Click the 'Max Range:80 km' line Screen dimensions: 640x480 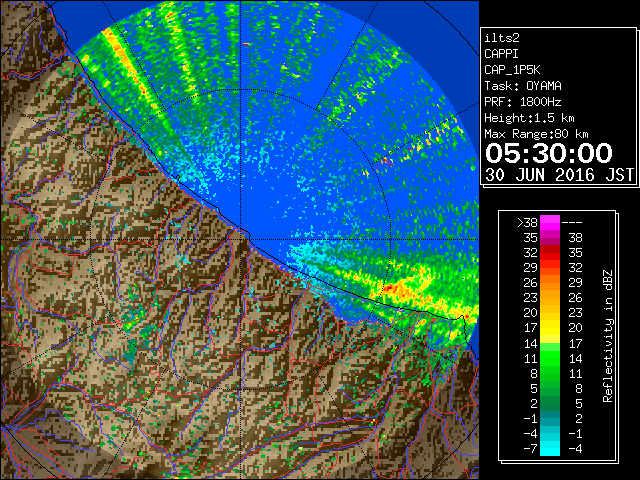point(536,134)
